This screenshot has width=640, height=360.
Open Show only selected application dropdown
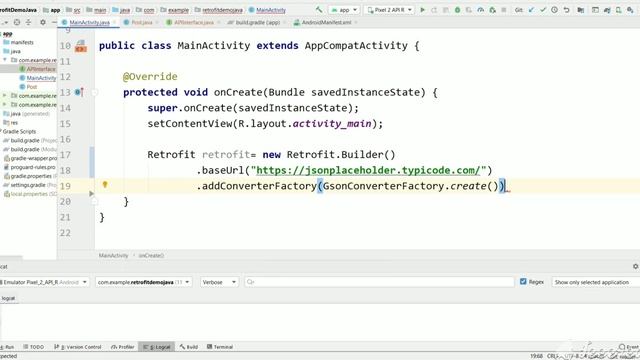[x=596, y=282]
